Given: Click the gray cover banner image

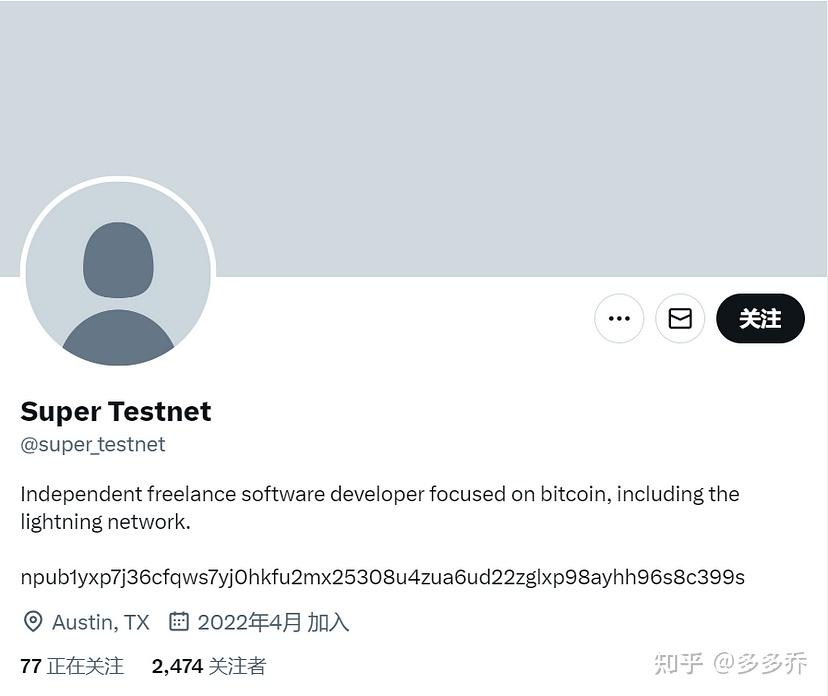Looking at the screenshot, I should pyautogui.click(x=414, y=90).
